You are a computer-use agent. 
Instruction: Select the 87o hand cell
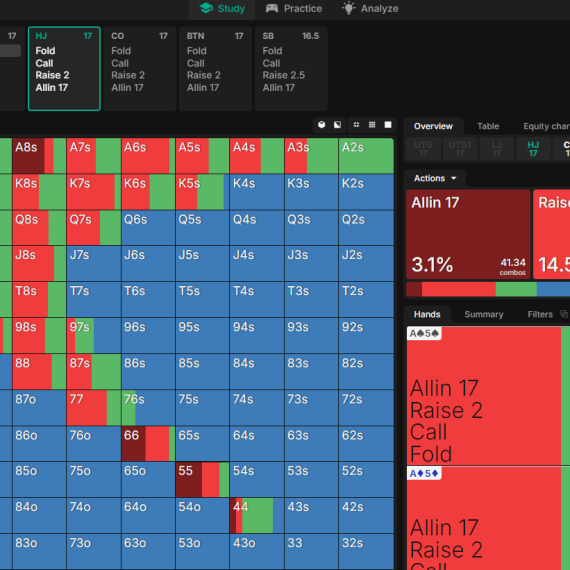39,408
